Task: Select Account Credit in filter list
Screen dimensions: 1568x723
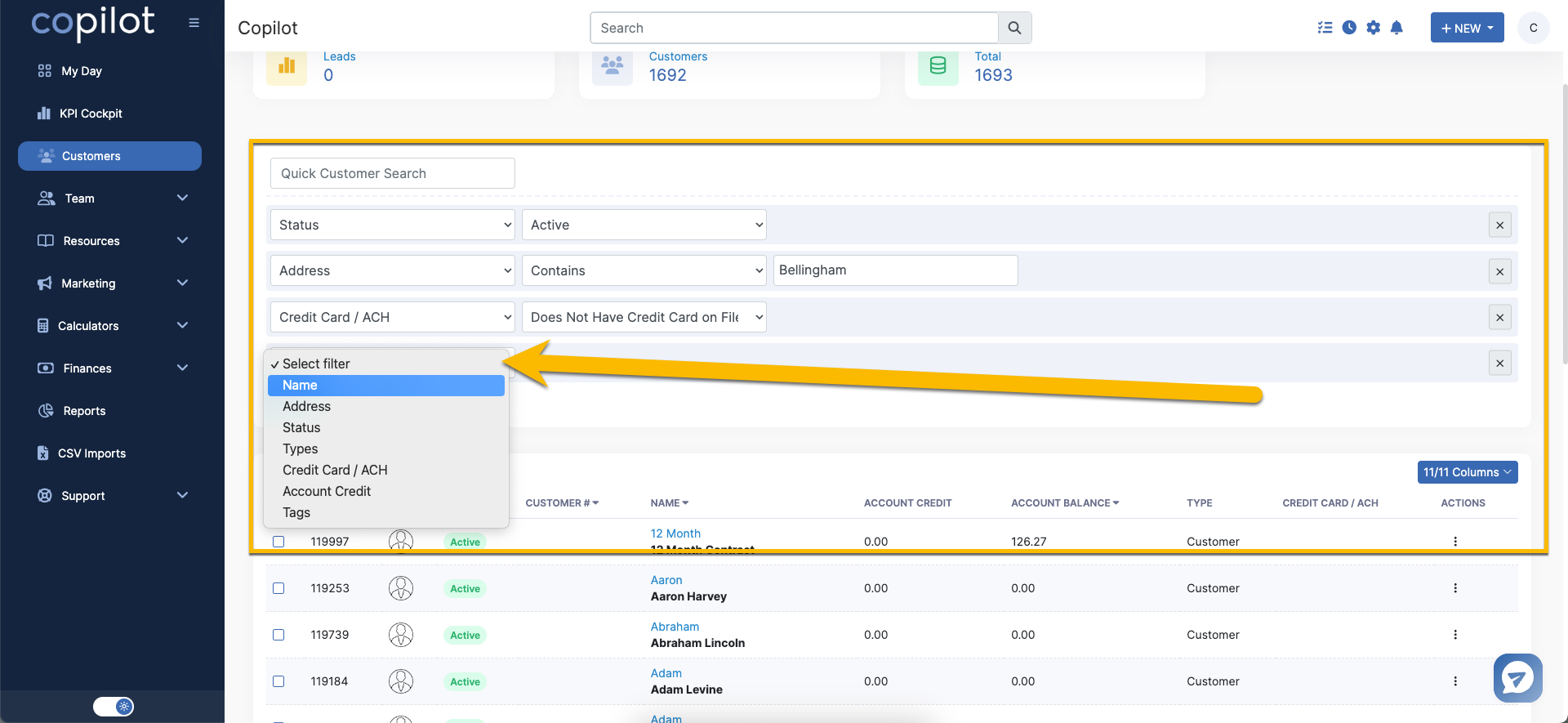Action: pyautogui.click(x=386, y=492)
